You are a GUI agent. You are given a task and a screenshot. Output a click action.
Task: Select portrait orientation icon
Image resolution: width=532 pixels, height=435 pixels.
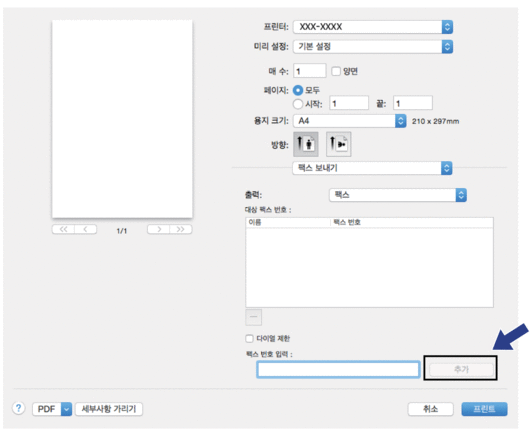306,144
